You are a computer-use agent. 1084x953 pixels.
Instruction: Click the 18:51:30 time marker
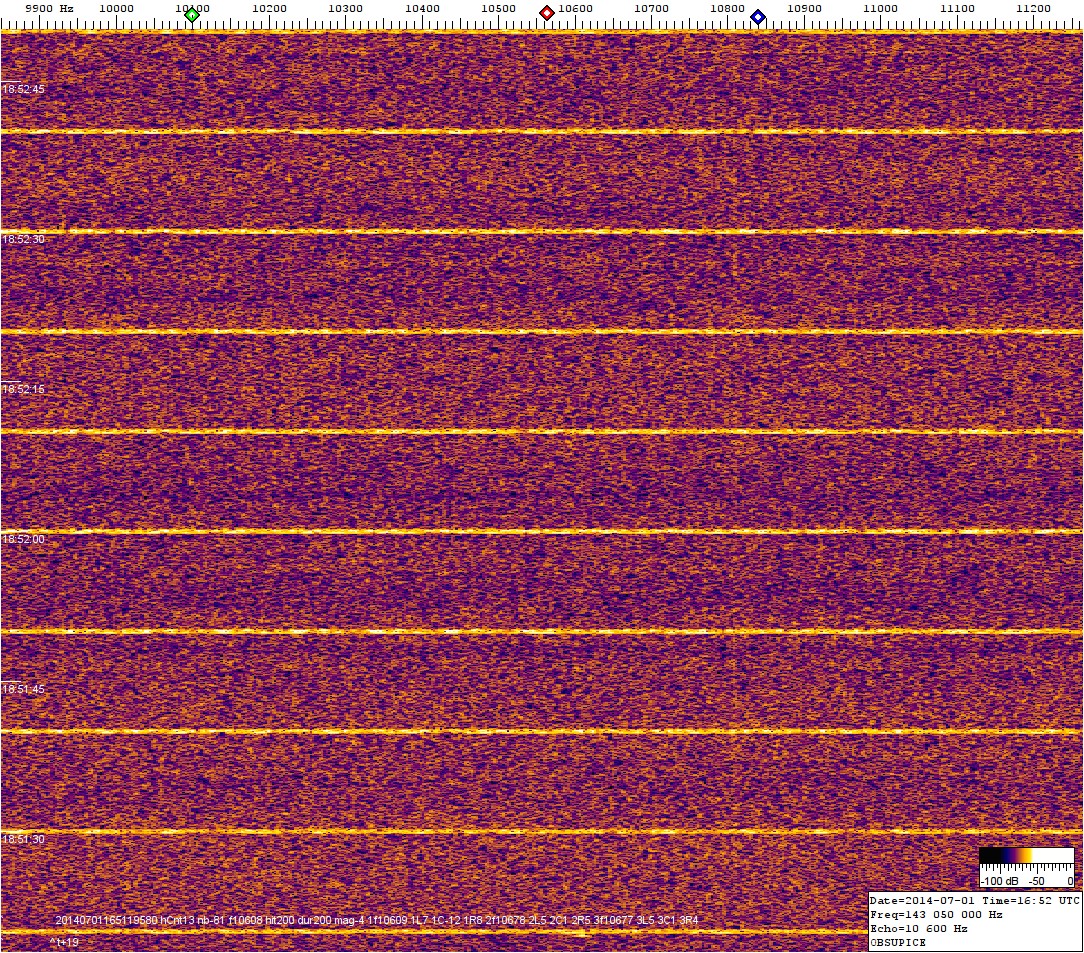point(23,839)
